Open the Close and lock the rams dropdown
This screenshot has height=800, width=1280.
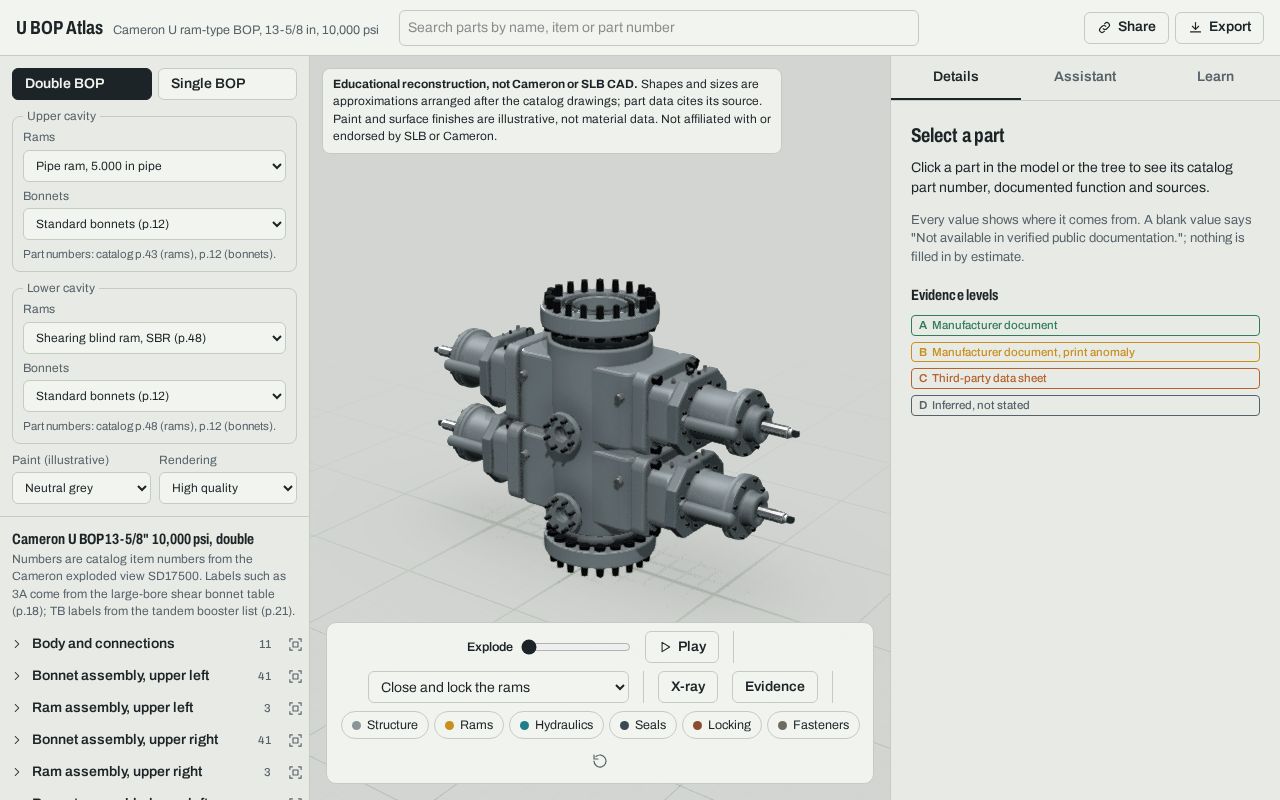(498, 687)
